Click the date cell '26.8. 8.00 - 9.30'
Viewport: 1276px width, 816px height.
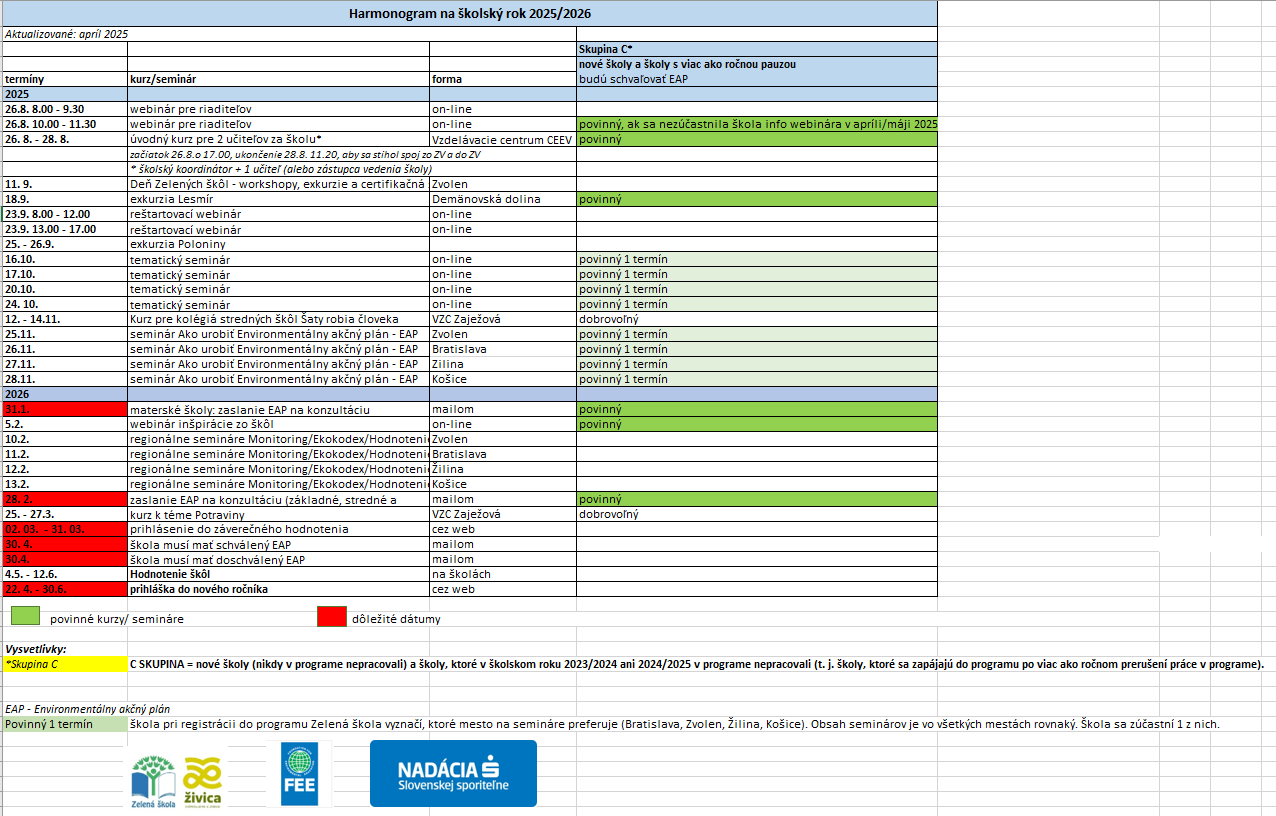coord(64,109)
